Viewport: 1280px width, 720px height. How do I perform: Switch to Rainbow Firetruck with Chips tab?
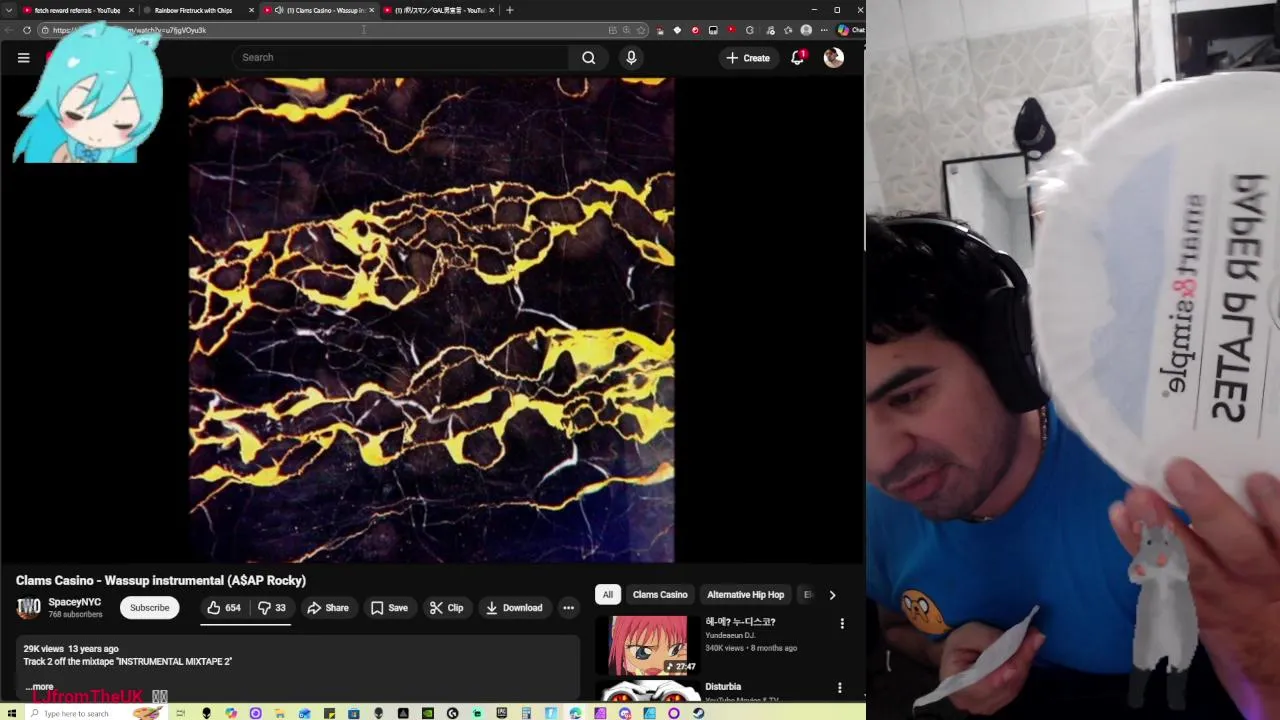193,10
